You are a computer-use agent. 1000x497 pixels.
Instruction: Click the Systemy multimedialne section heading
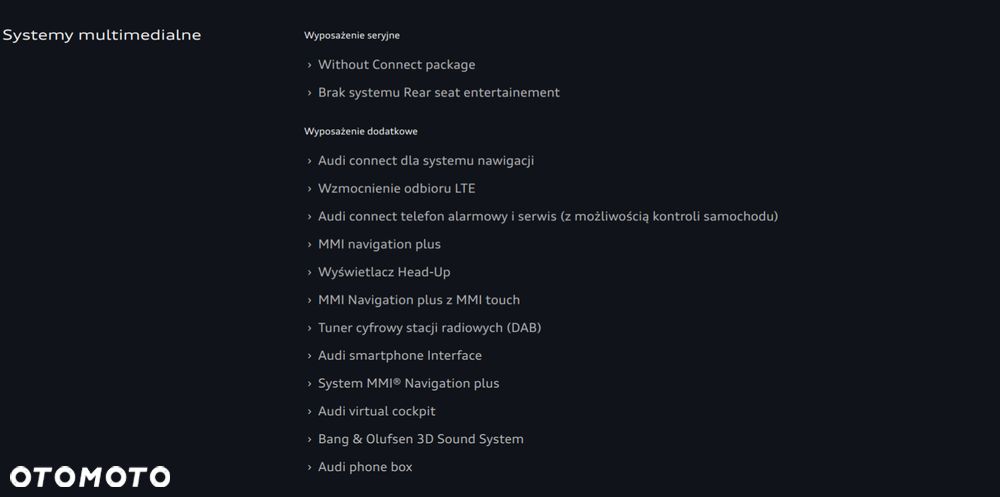102,35
